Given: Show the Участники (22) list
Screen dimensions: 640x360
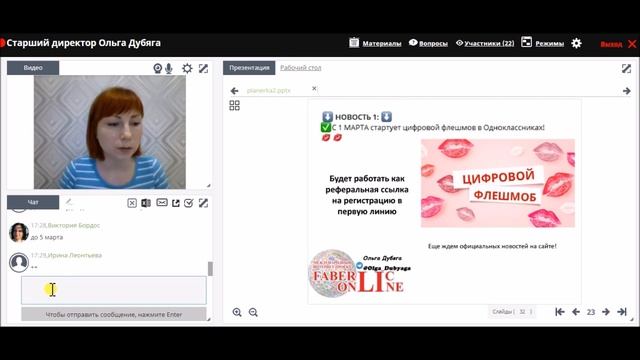Looking at the screenshot, I should point(489,43).
